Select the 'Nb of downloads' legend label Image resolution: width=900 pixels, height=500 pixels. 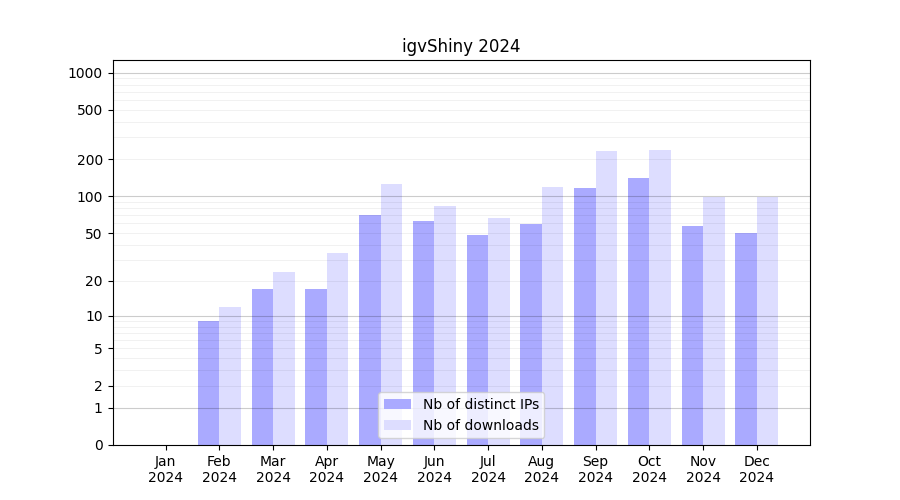coord(480,425)
